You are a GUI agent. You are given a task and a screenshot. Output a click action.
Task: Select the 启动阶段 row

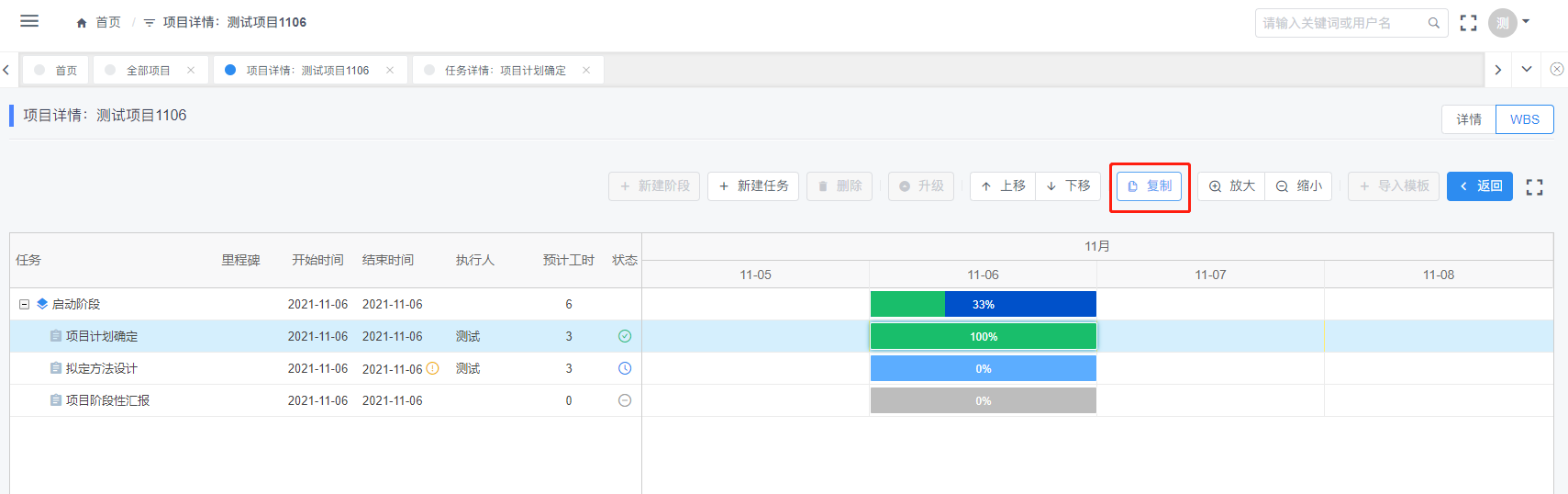[x=326, y=304]
